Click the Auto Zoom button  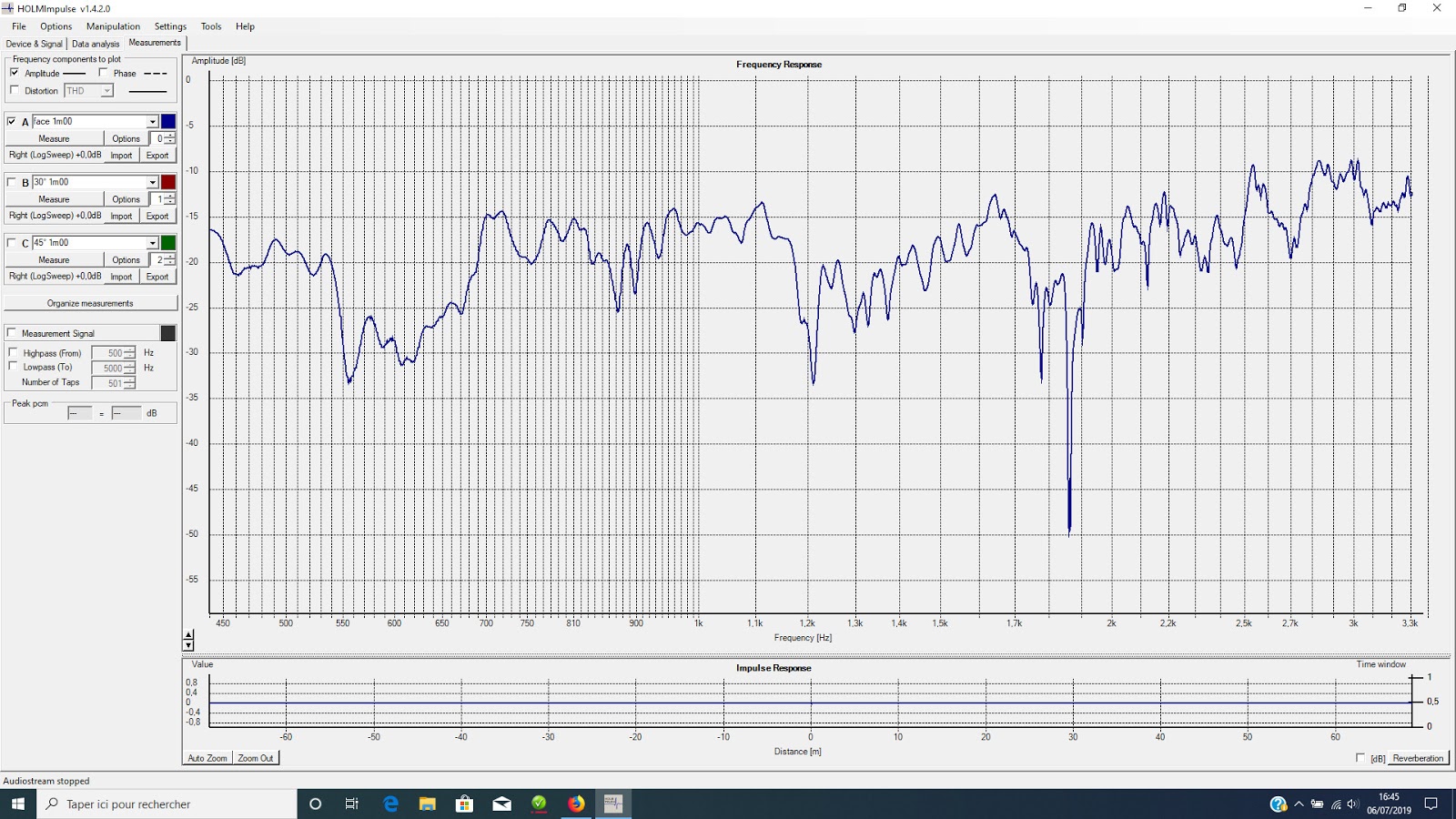[x=207, y=758]
